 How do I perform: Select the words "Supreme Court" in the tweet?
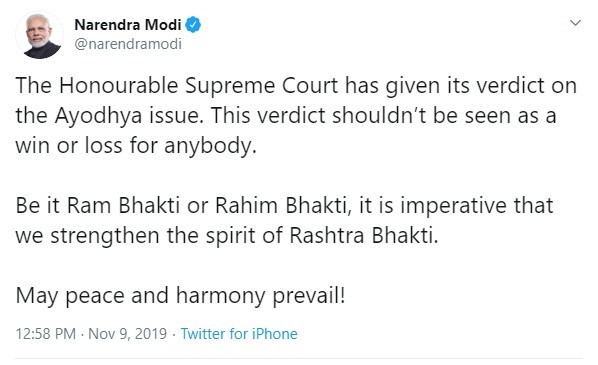click(x=262, y=86)
